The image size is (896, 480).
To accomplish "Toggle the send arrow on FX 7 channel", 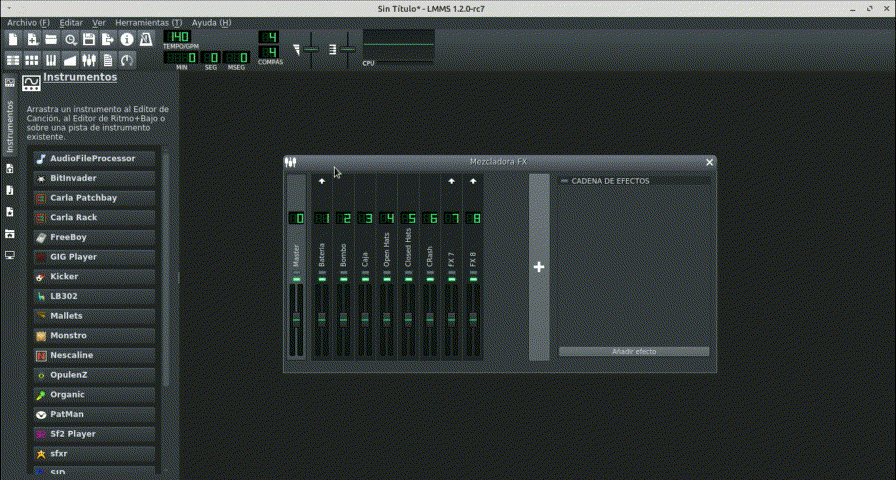I will click(x=452, y=181).
